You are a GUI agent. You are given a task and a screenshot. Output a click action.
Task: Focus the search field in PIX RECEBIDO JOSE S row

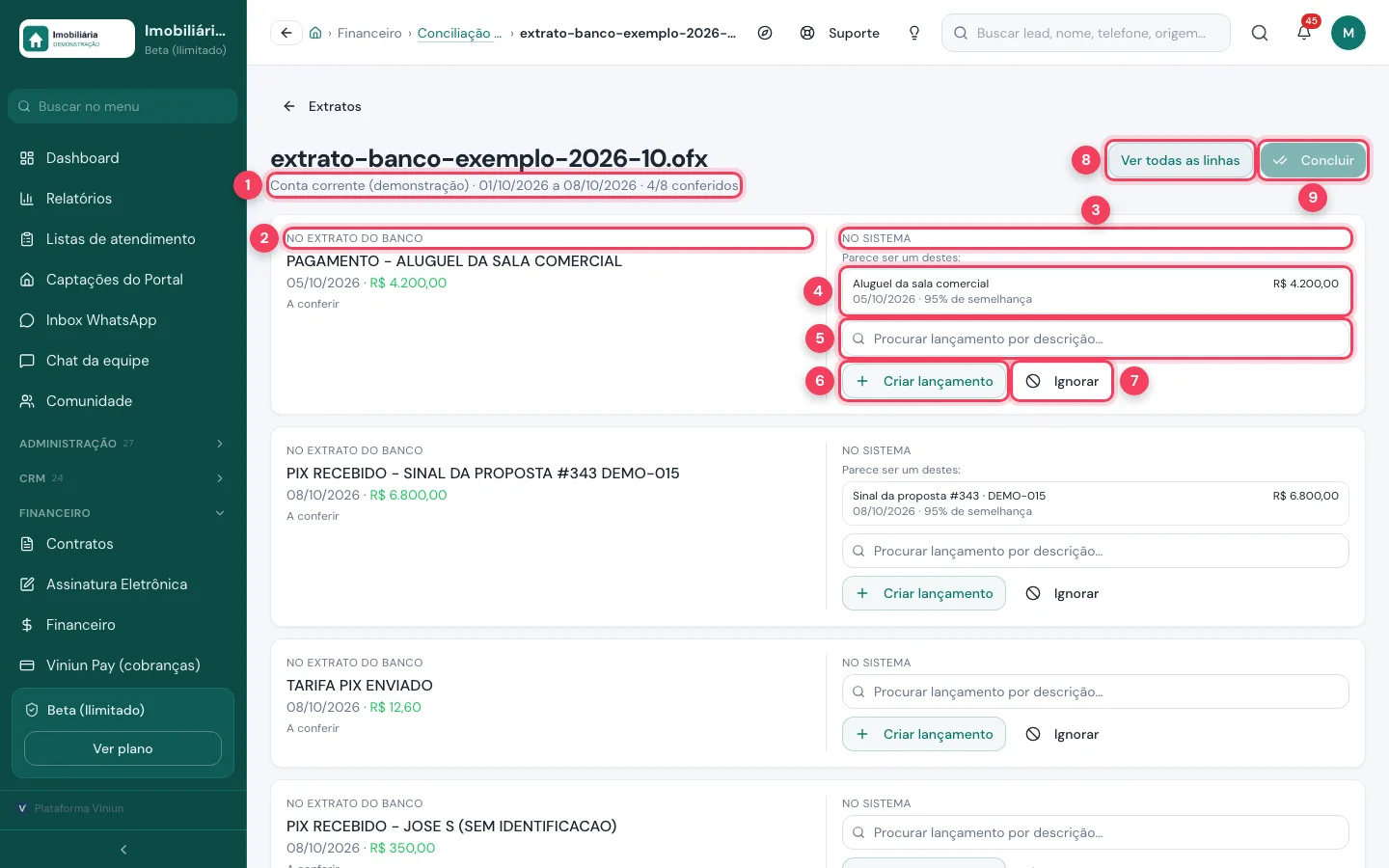pos(1095,832)
